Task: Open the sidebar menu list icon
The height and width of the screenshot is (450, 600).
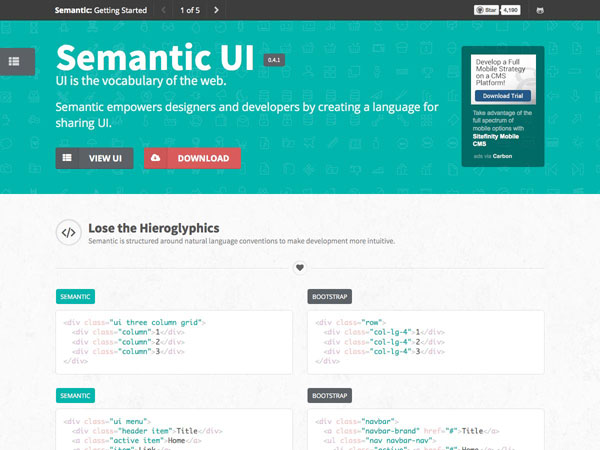Action: pos(14,61)
